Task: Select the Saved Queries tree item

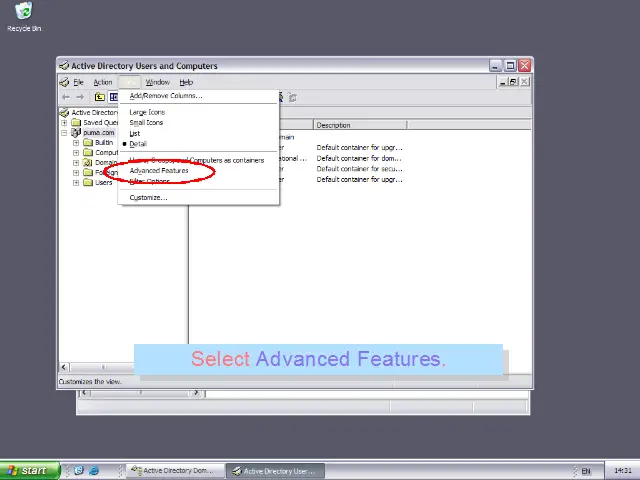Action: [100, 122]
